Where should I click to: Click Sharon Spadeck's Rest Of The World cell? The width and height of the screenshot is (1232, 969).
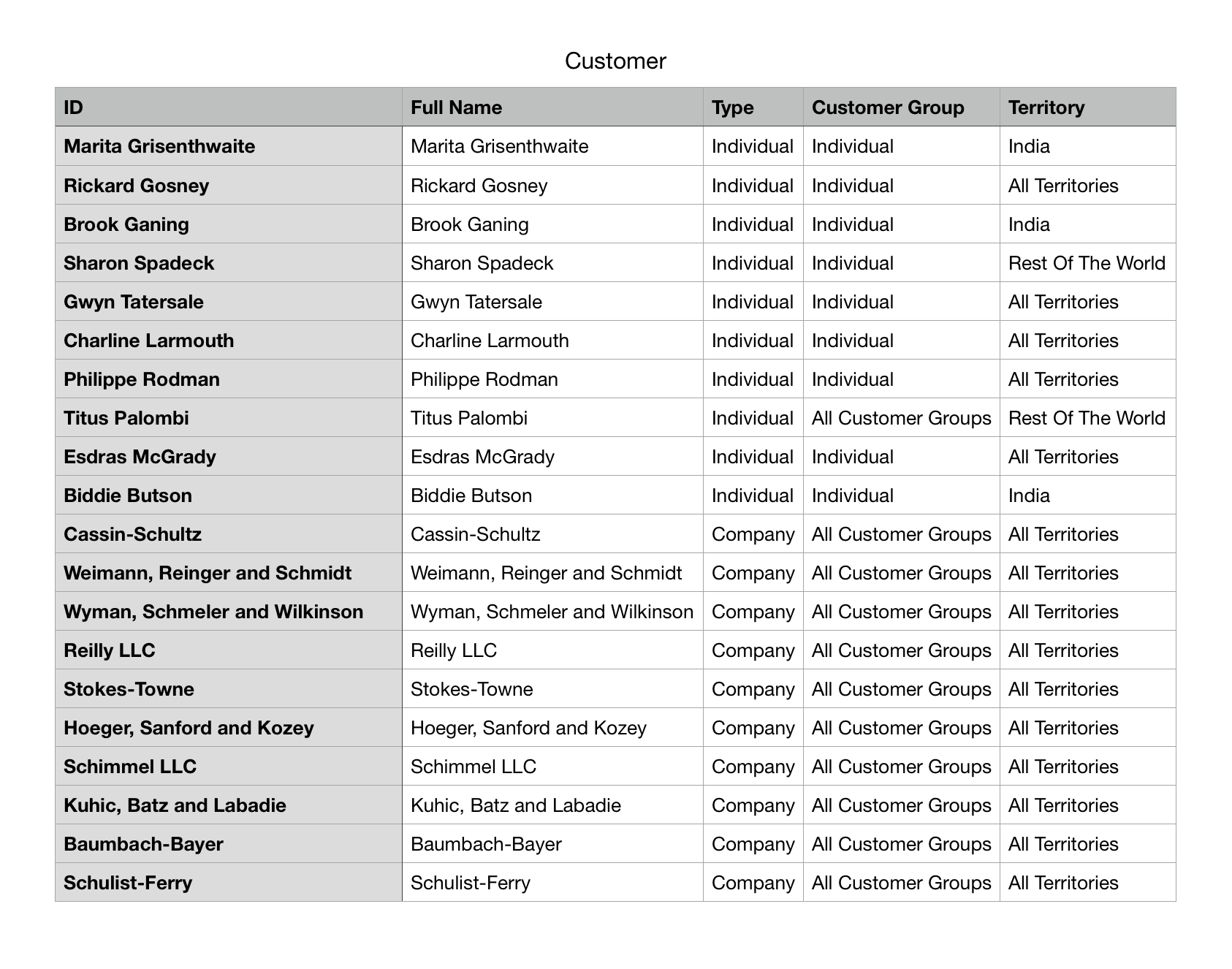click(x=1088, y=262)
